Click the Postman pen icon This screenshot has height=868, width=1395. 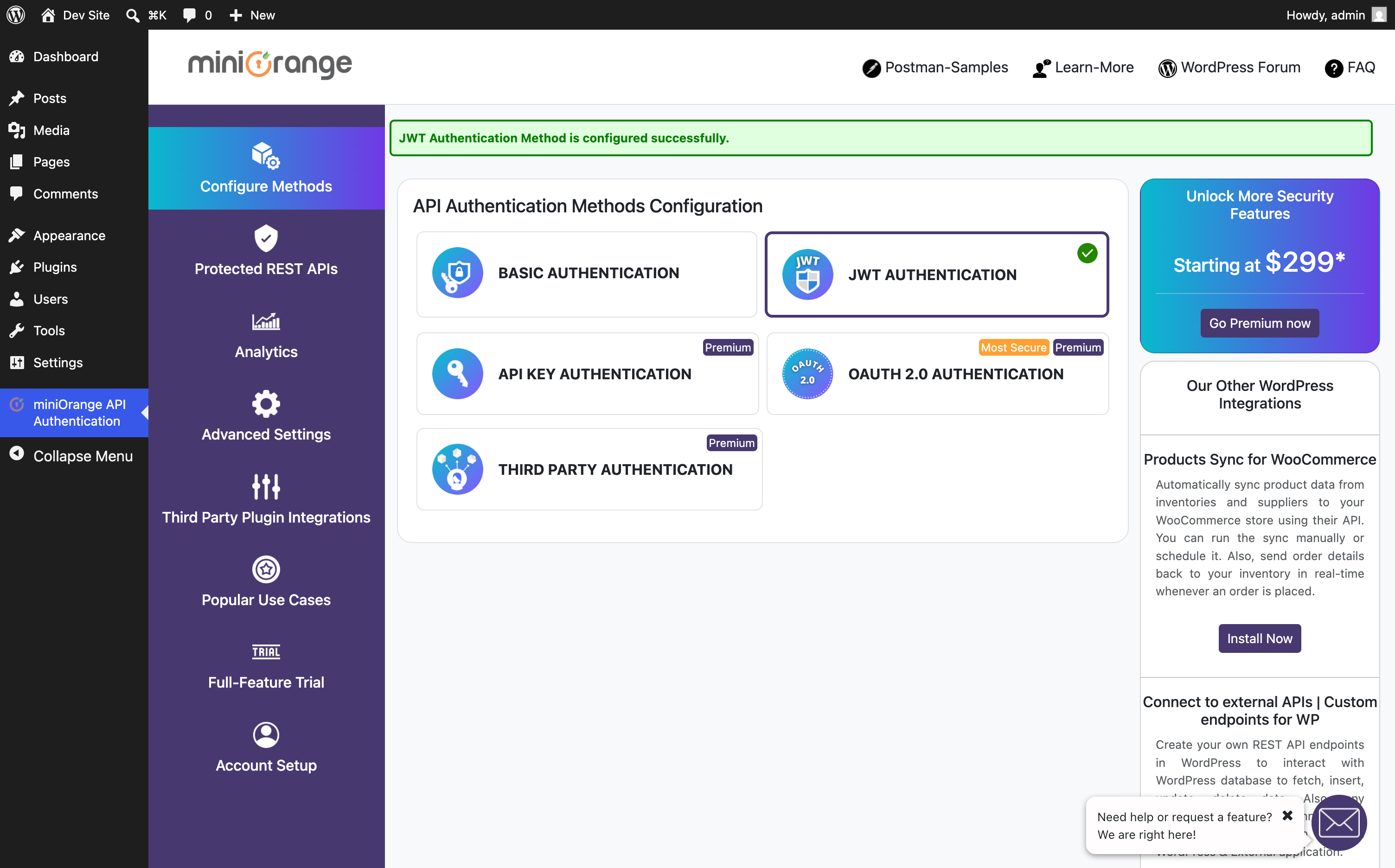871,68
